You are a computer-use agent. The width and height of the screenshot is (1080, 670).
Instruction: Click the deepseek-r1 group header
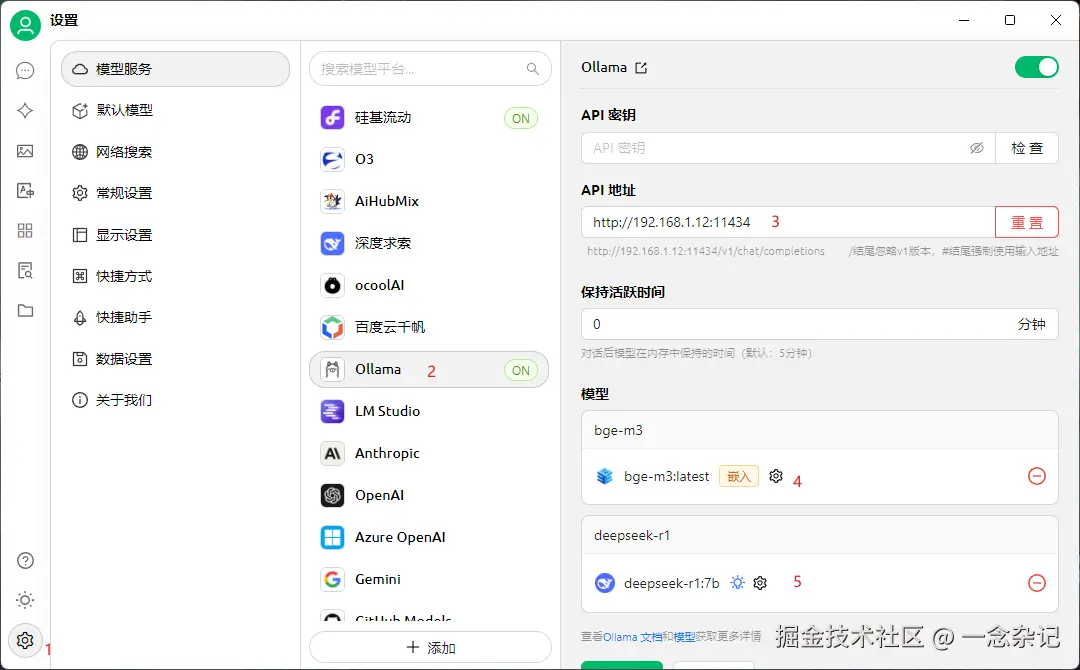[820, 535]
